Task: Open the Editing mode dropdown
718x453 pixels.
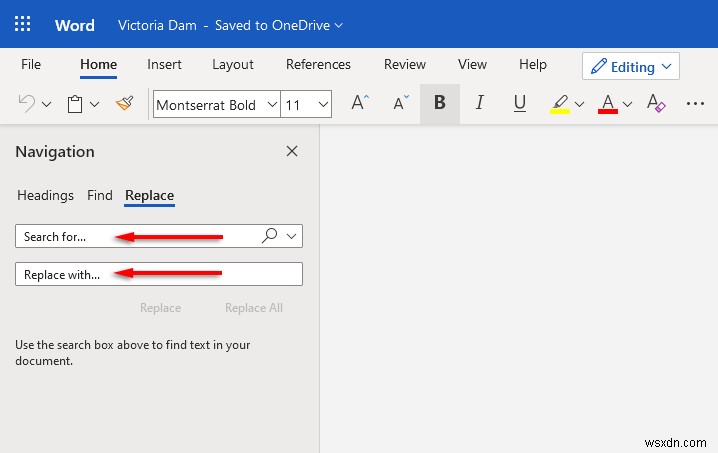Action: point(631,66)
